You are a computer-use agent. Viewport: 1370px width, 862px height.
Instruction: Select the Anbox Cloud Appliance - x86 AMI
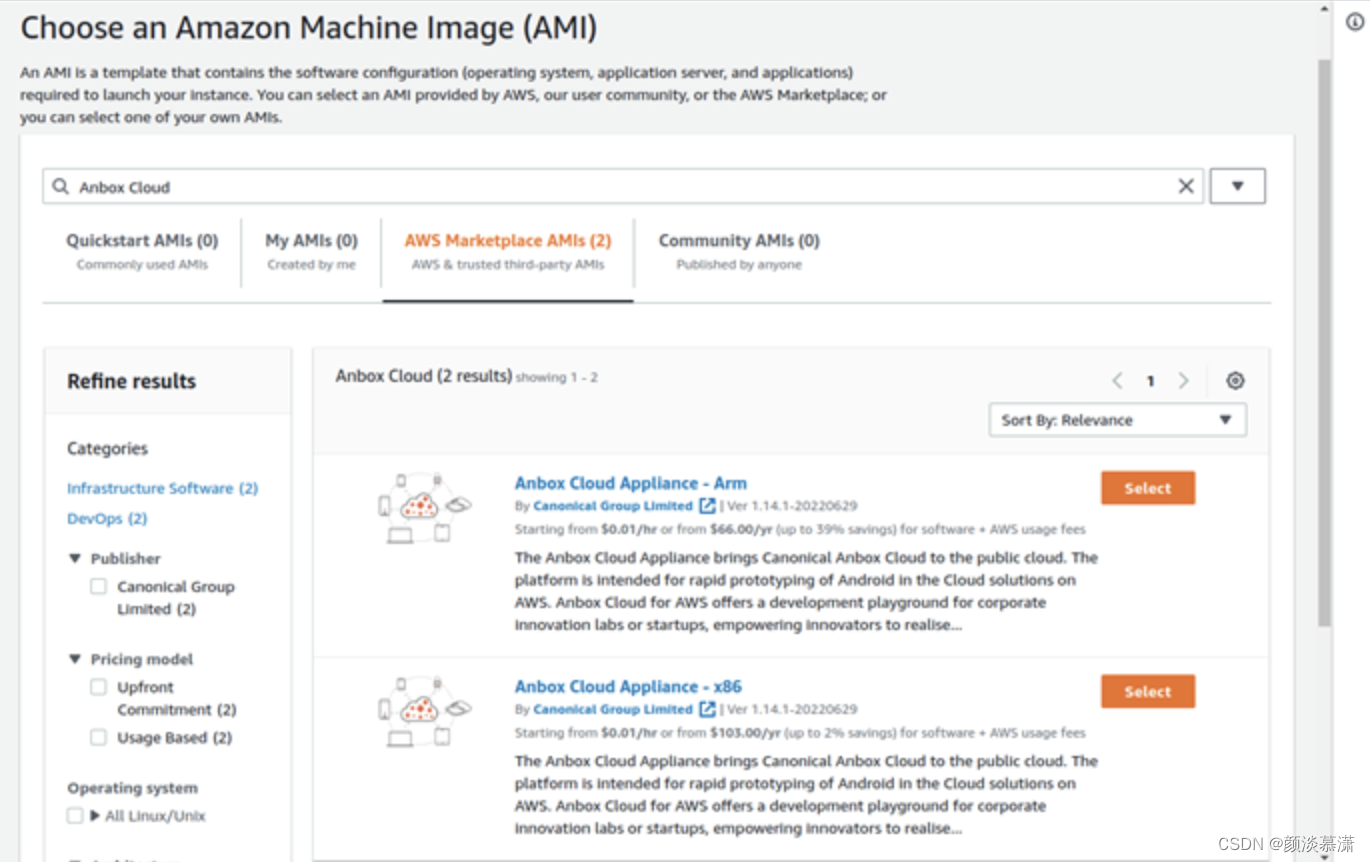[1148, 691]
